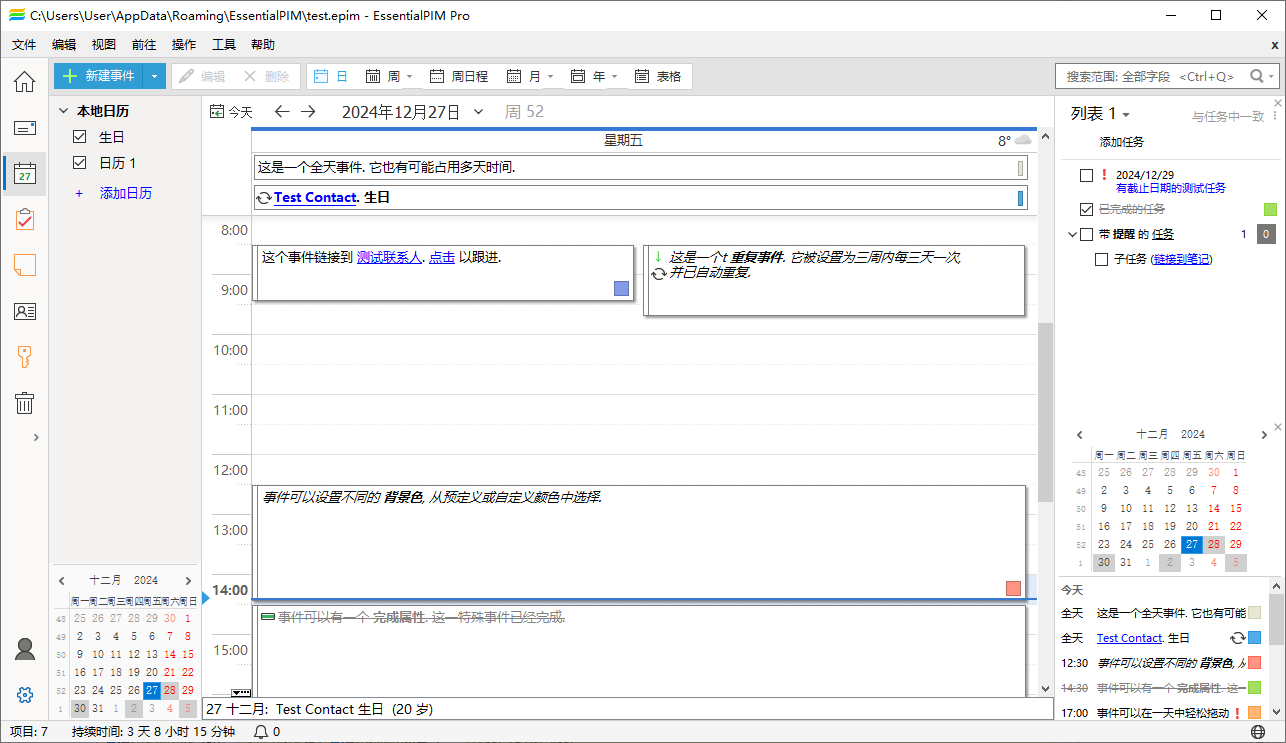Toggle the 日历 1 calendar checkbox
This screenshot has width=1286, height=743.
(81, 163)
